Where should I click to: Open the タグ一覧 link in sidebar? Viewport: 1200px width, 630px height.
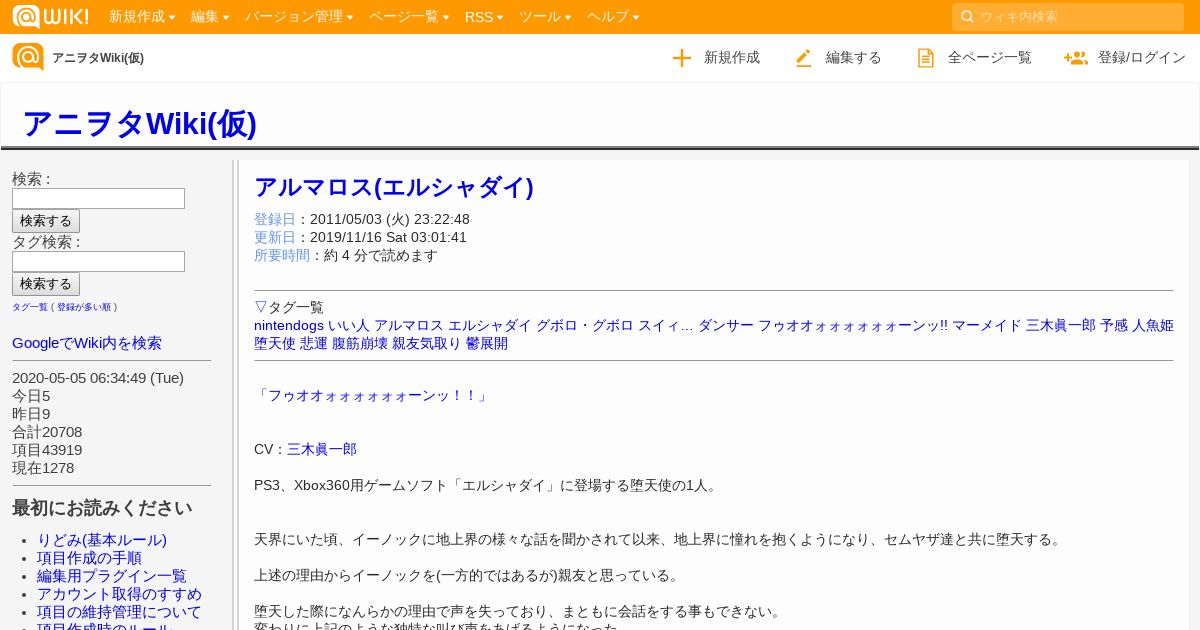click(x=30, y=307)
